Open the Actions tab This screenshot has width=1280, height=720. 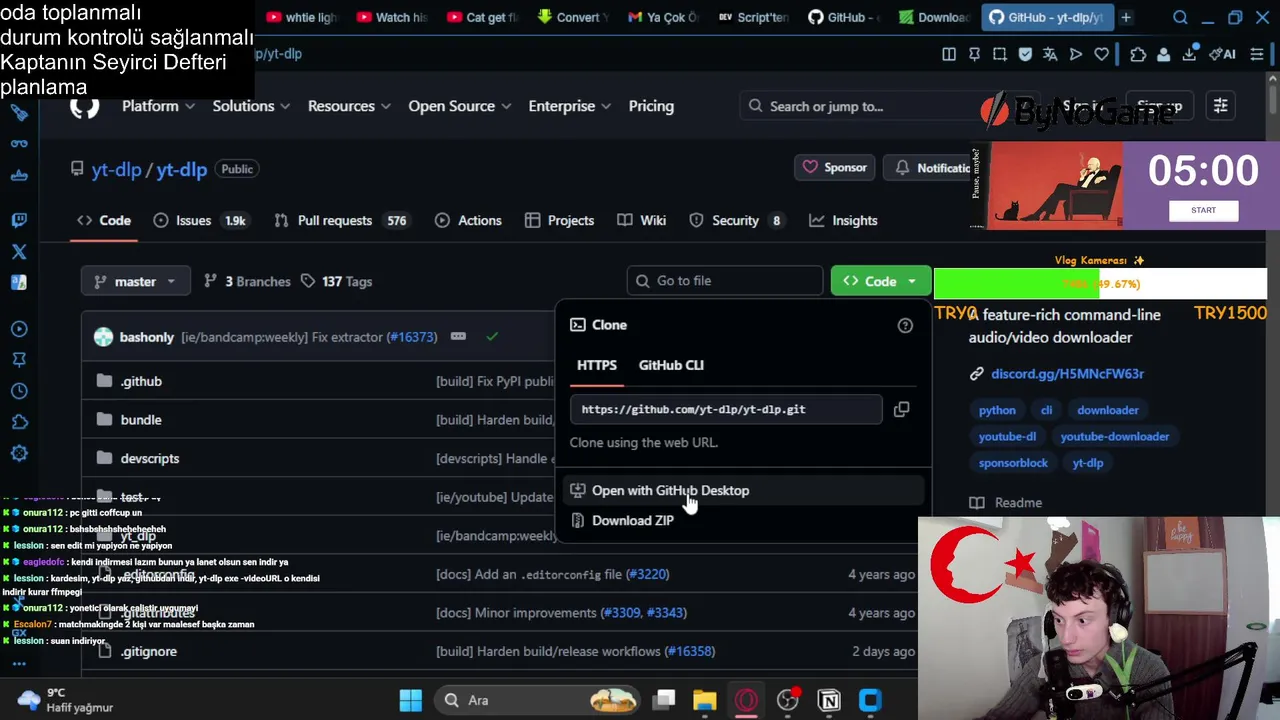(x=469, y=221)
